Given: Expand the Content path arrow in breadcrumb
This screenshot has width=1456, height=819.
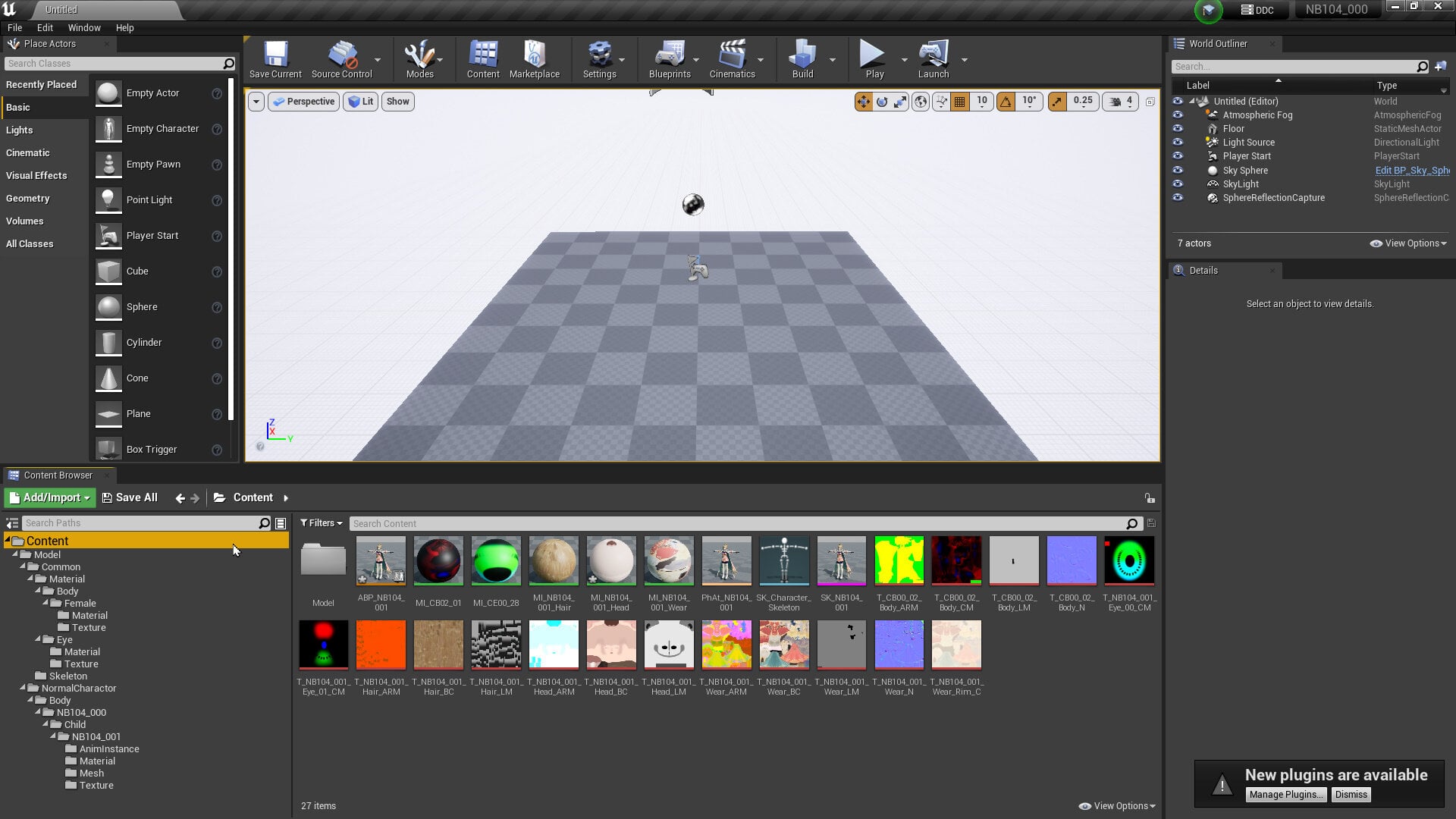Looking at the screenshot, I should [286, 498].
